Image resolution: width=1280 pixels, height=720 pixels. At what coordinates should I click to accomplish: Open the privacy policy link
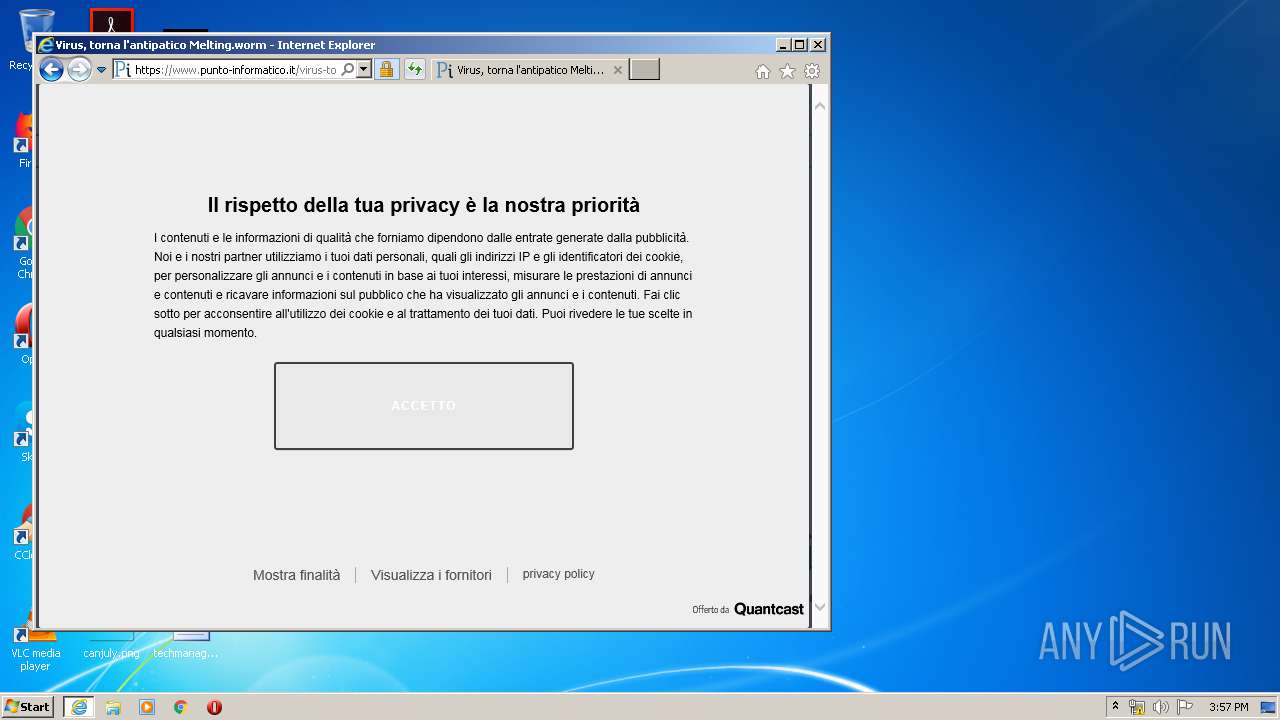tap(558, 574)
